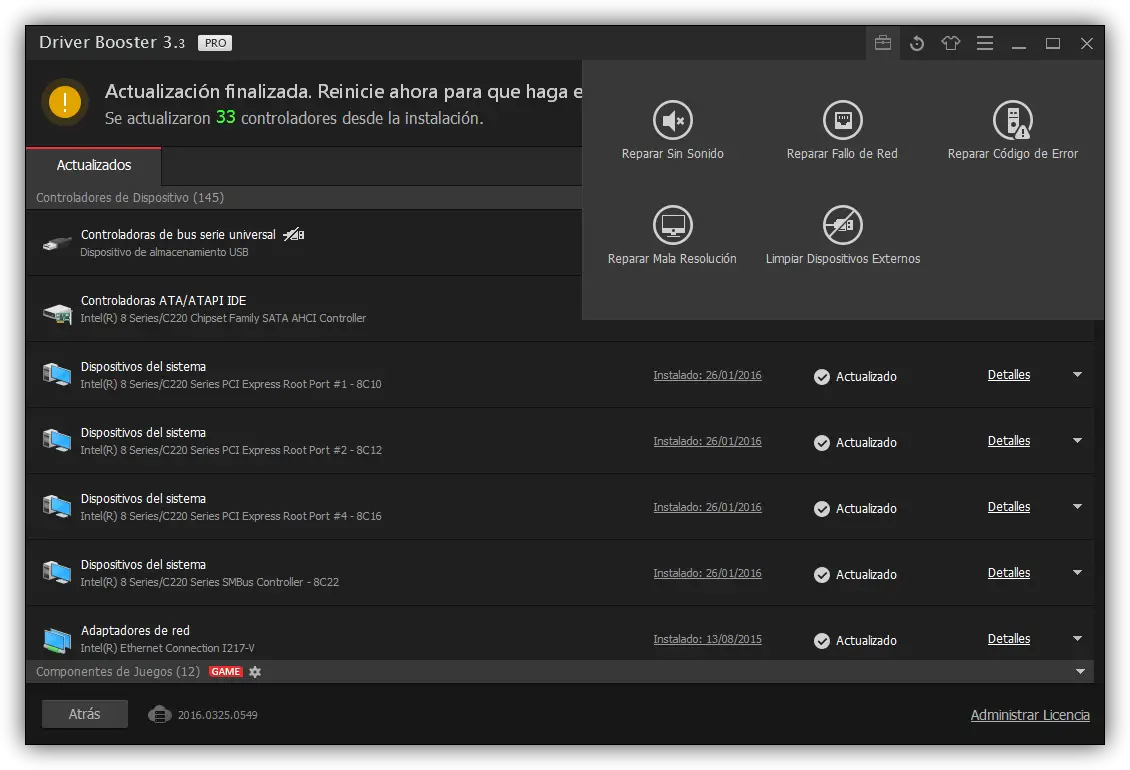Viewport: 1130px width, 770px height.
Task: Click the Driver Booster 3.3 title text
Action: [x=112, y=43]
